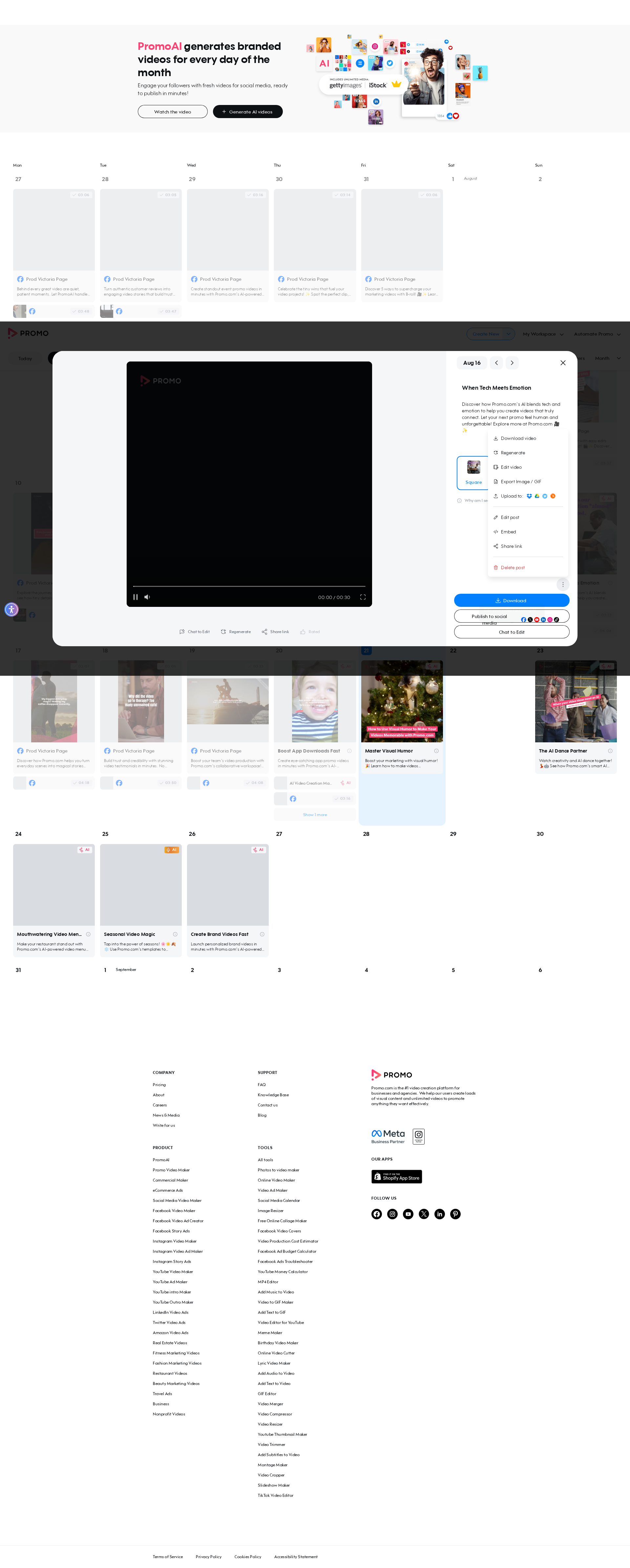Select Edit video in the context menu
Image resolution: width=630 pixels, height=1568 pixels.
(528, 467)
